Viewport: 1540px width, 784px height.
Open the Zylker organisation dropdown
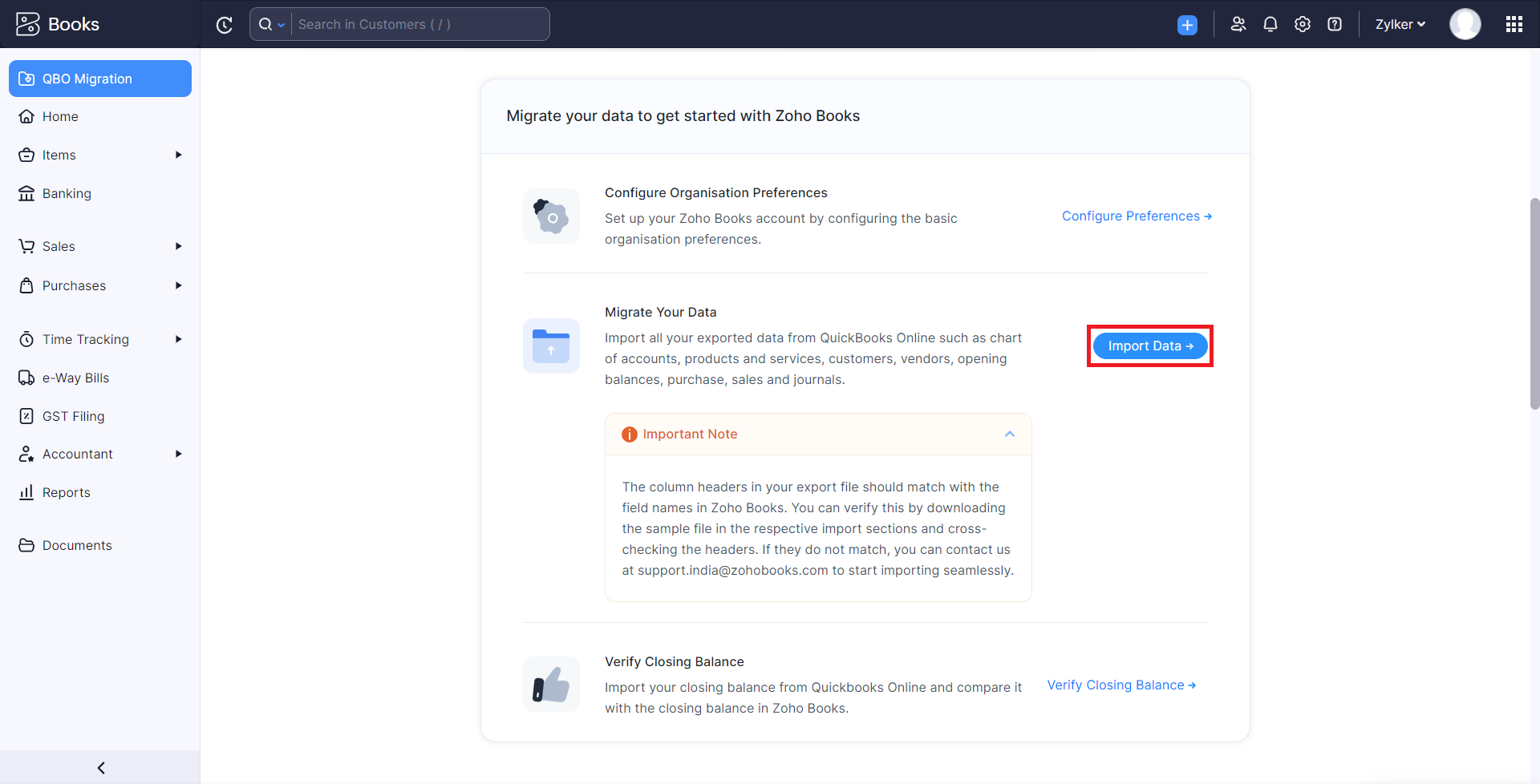(x=1400, y=24)
